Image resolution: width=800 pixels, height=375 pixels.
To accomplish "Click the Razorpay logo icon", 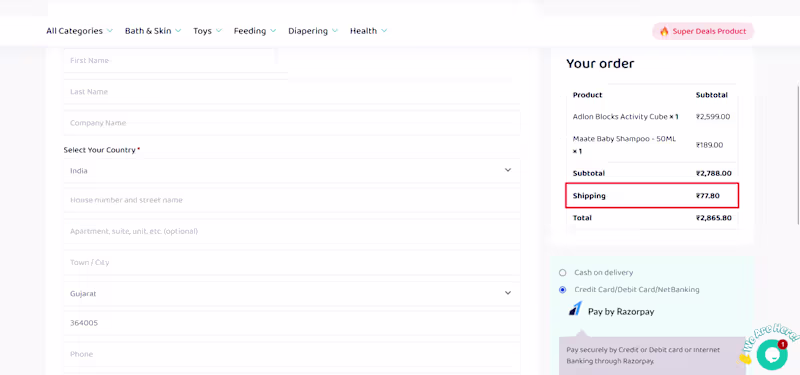I will [575, 309].
